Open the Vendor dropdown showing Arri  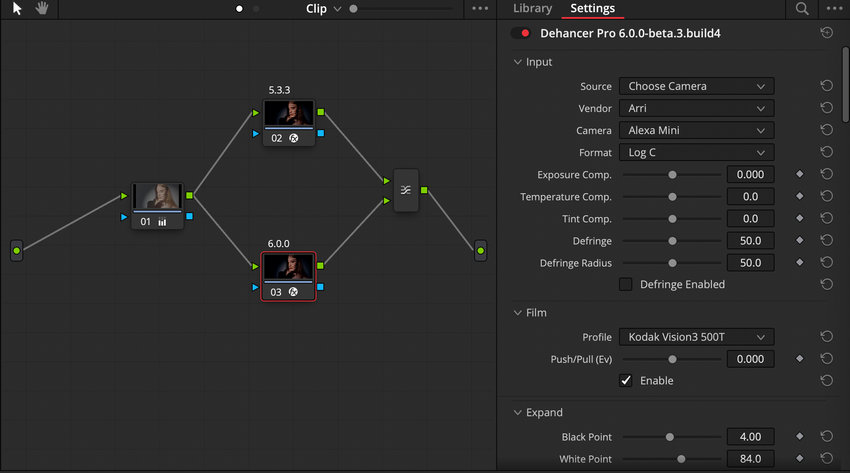[x=697, y=108]
